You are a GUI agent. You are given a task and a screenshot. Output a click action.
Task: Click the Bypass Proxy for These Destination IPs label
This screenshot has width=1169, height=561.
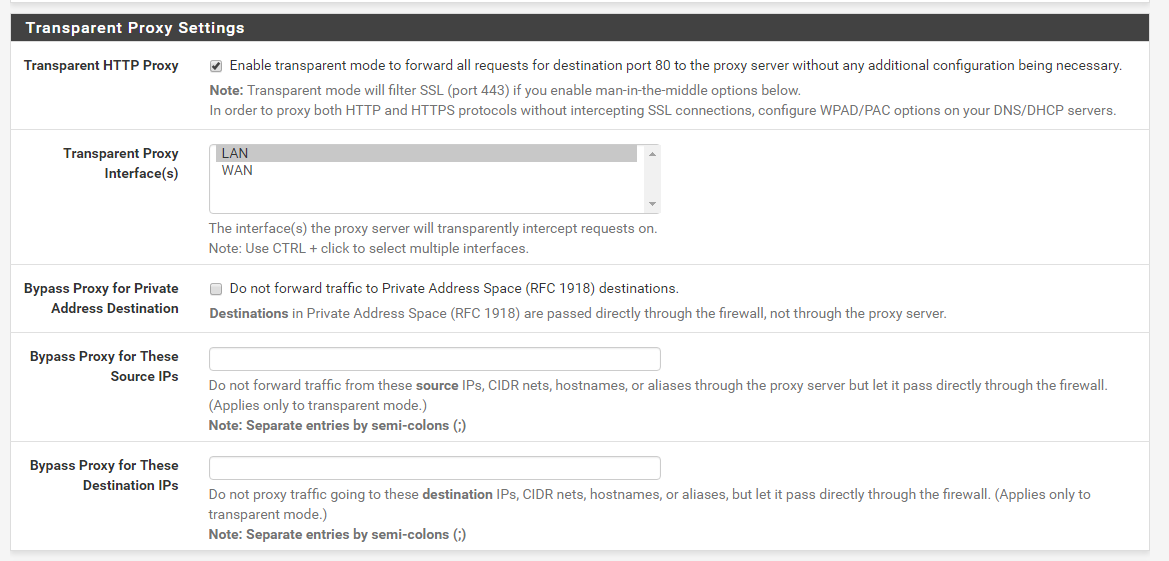(x=104, y=475)
